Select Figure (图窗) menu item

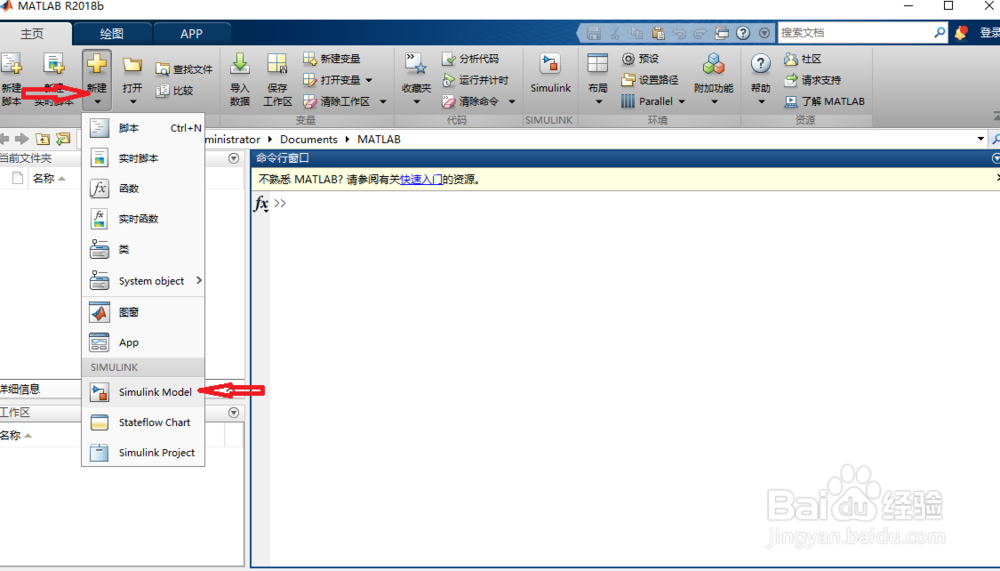click(143, 312)
